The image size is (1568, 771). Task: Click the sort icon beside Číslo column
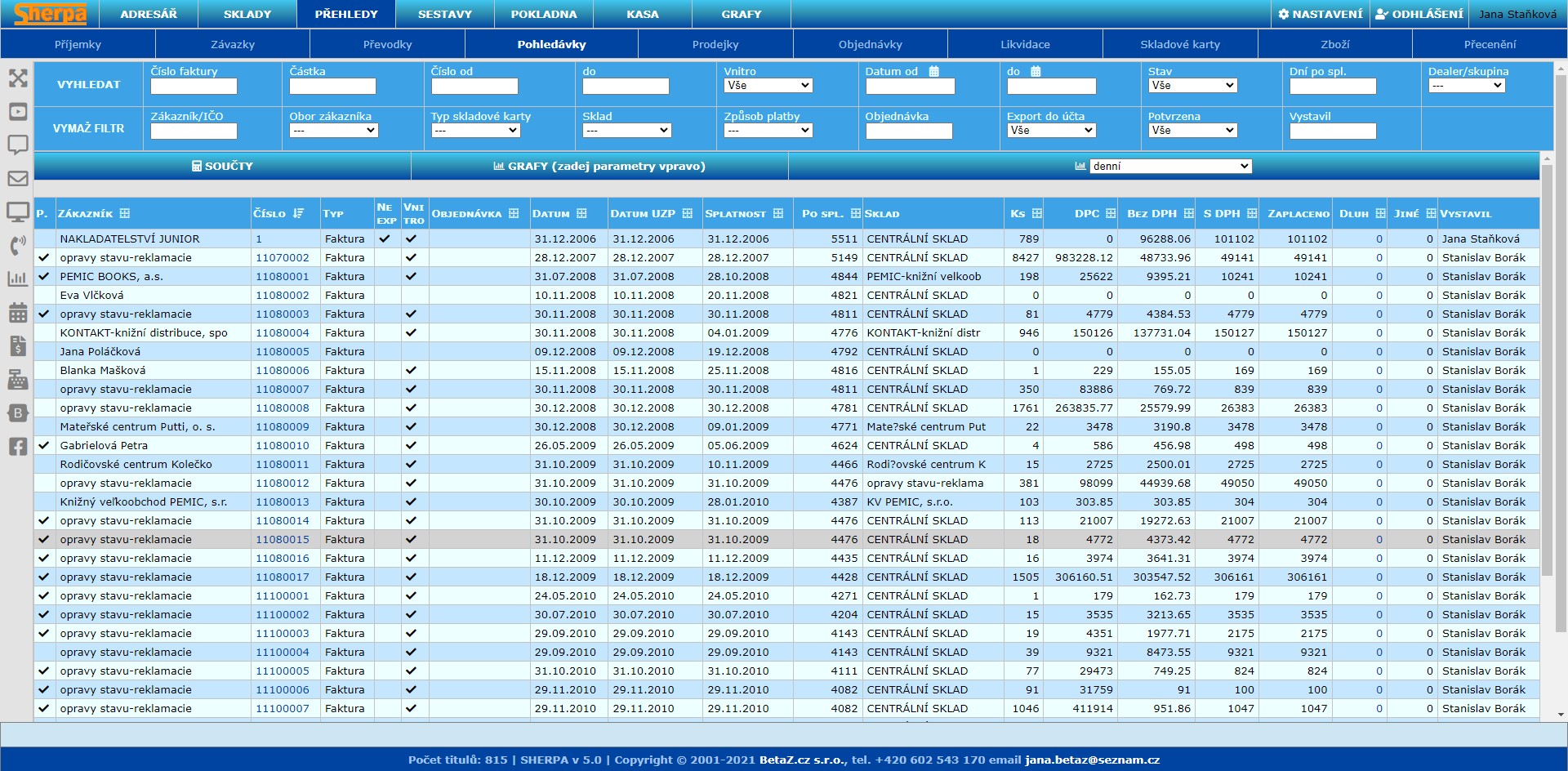299,213
